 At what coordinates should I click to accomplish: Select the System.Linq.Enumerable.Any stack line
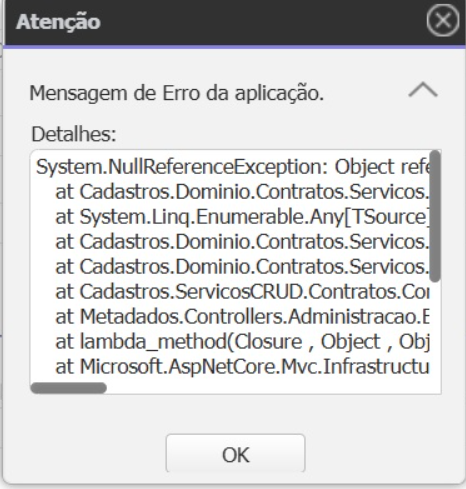click(242, 217)
